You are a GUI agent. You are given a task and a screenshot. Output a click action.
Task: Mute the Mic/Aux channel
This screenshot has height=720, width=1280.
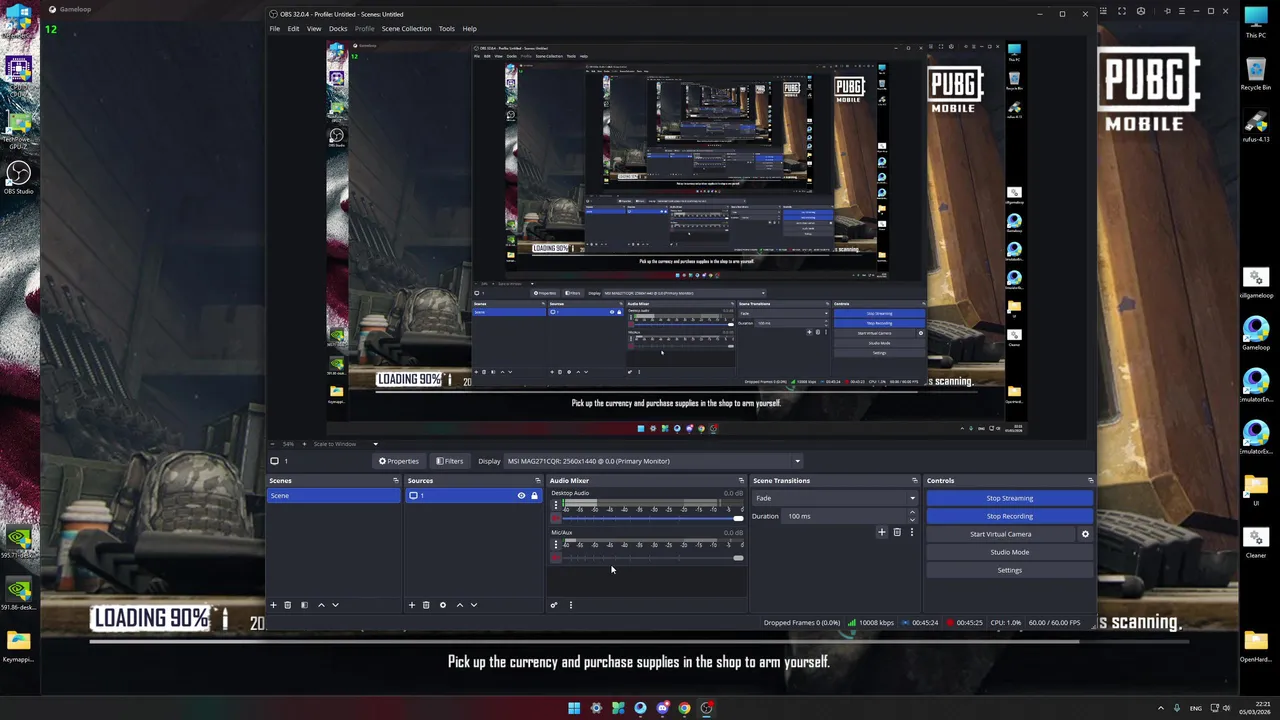click(x=556, y=558)
